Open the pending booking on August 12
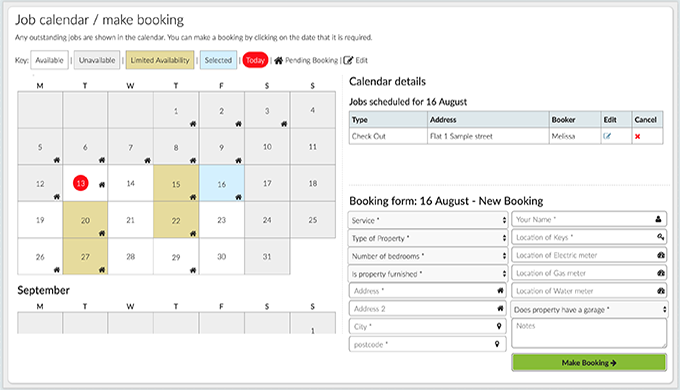Viewport: 680px width, 390px height. click(x=57, y=197)
